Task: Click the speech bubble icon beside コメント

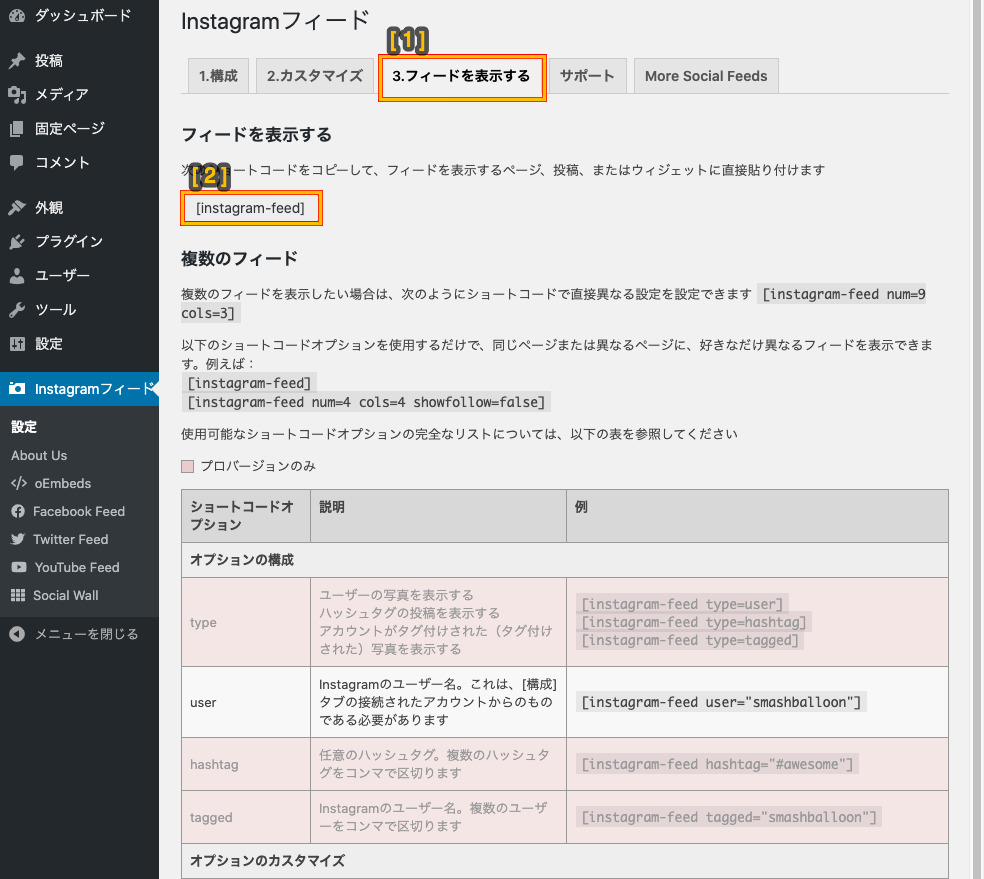Action: point(17,162)
